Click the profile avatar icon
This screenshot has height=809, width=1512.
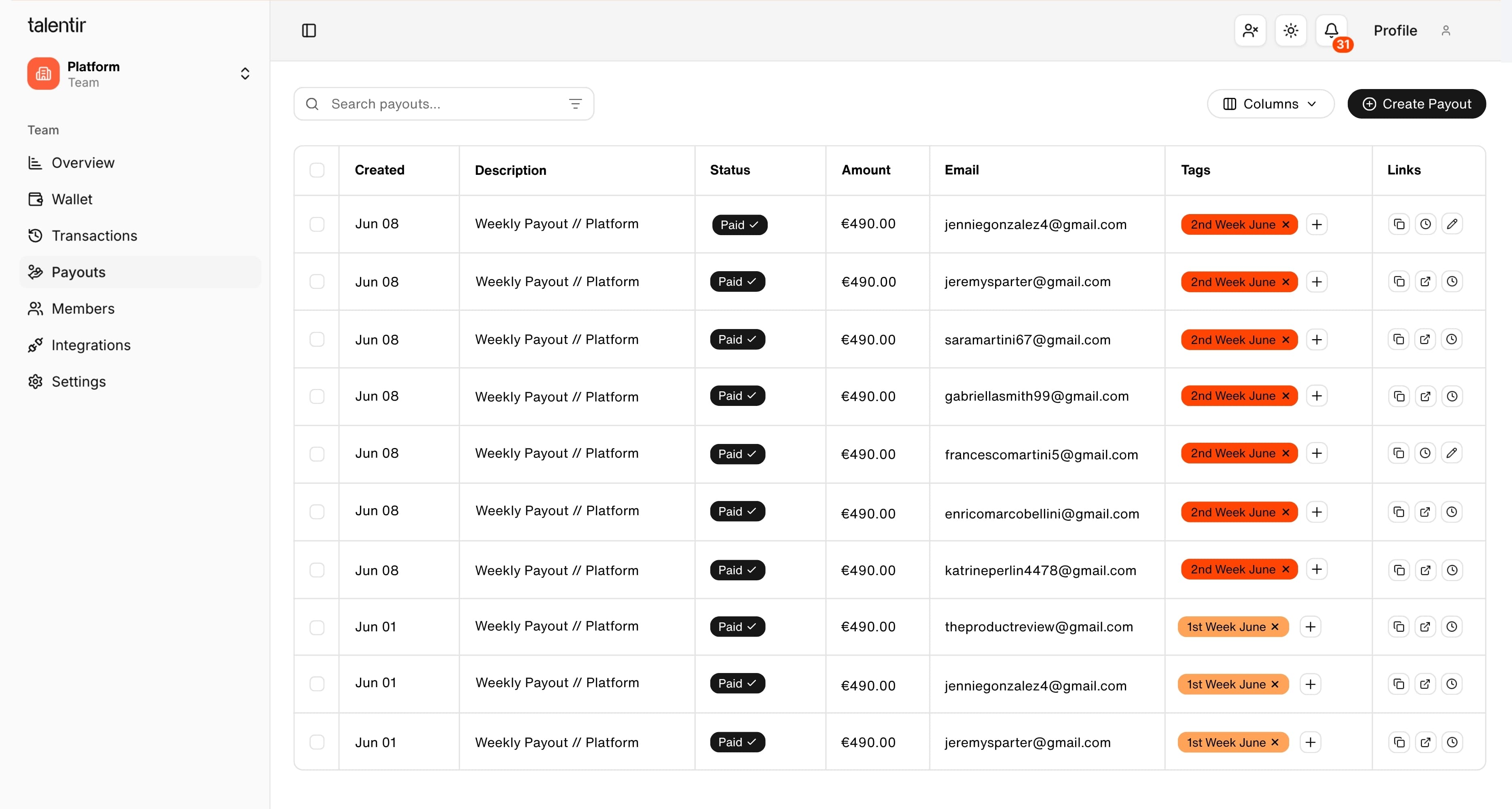coord(1446,30)
